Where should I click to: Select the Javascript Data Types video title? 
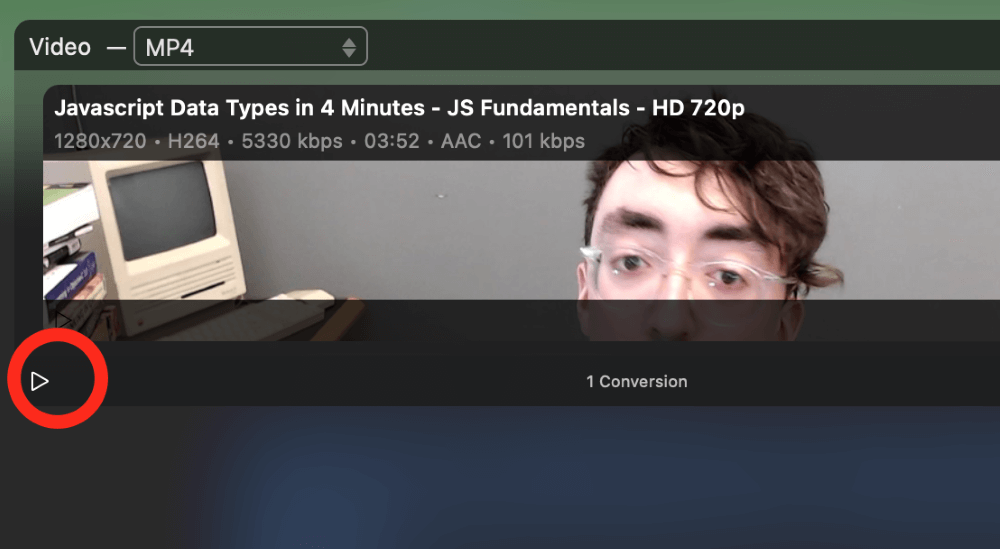click(x=399, y=108)
